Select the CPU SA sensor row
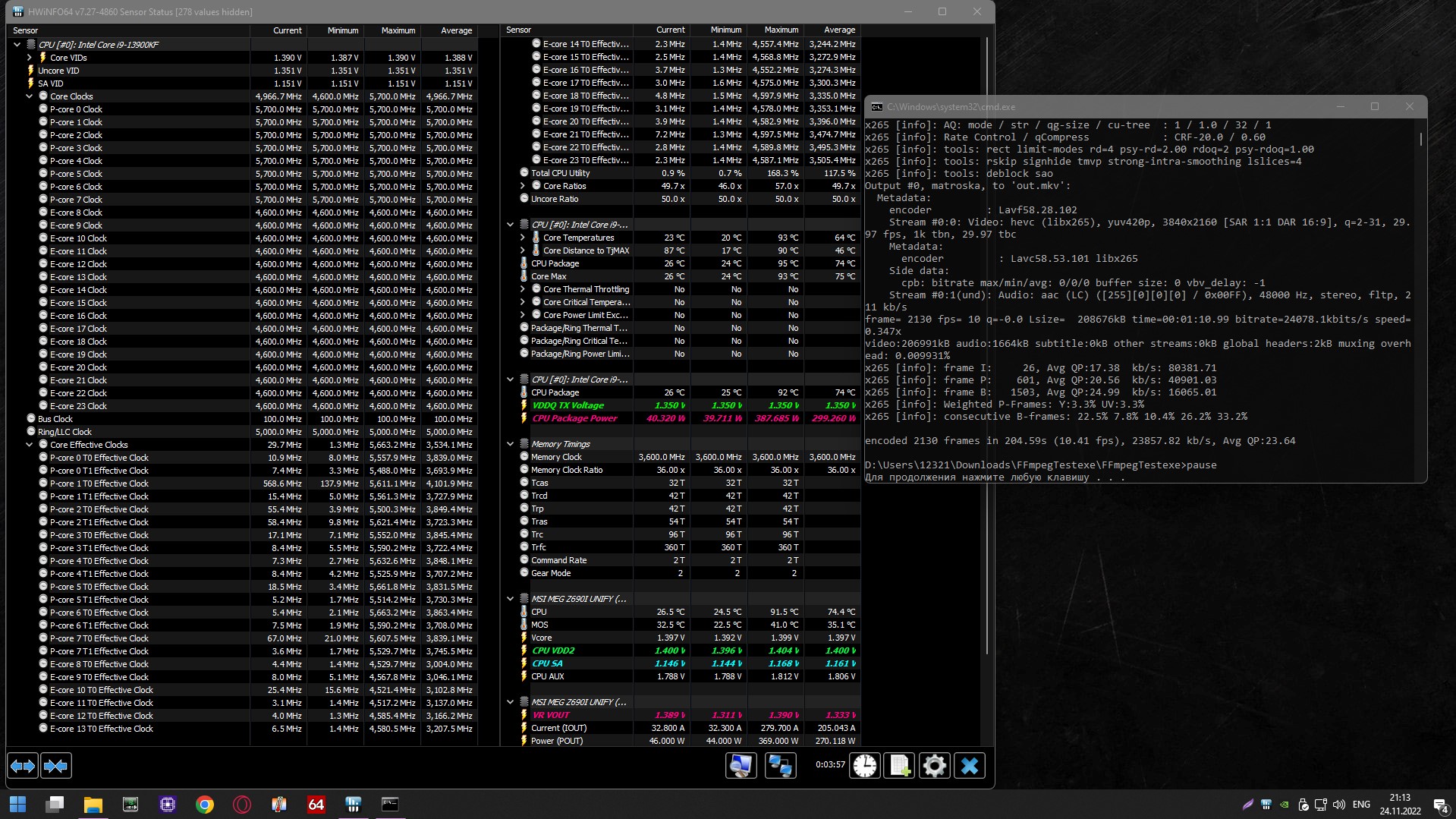Image resolution: width=1456 pixels, height=819 pixels. [x=689, y=663]
